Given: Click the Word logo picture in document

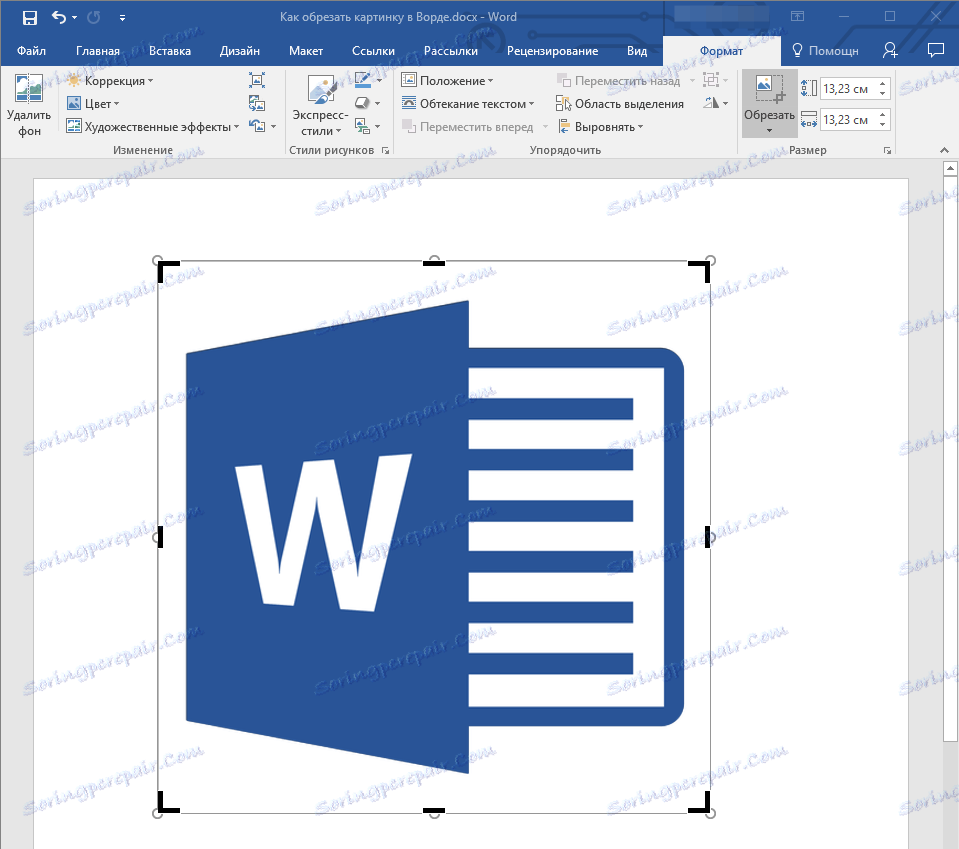Looking at the screenshot, I should pos(434,537).
